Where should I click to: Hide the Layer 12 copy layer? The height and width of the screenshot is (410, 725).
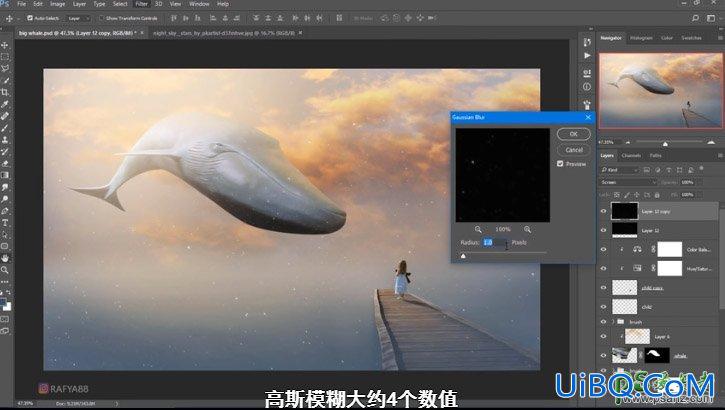pos(603,211)
